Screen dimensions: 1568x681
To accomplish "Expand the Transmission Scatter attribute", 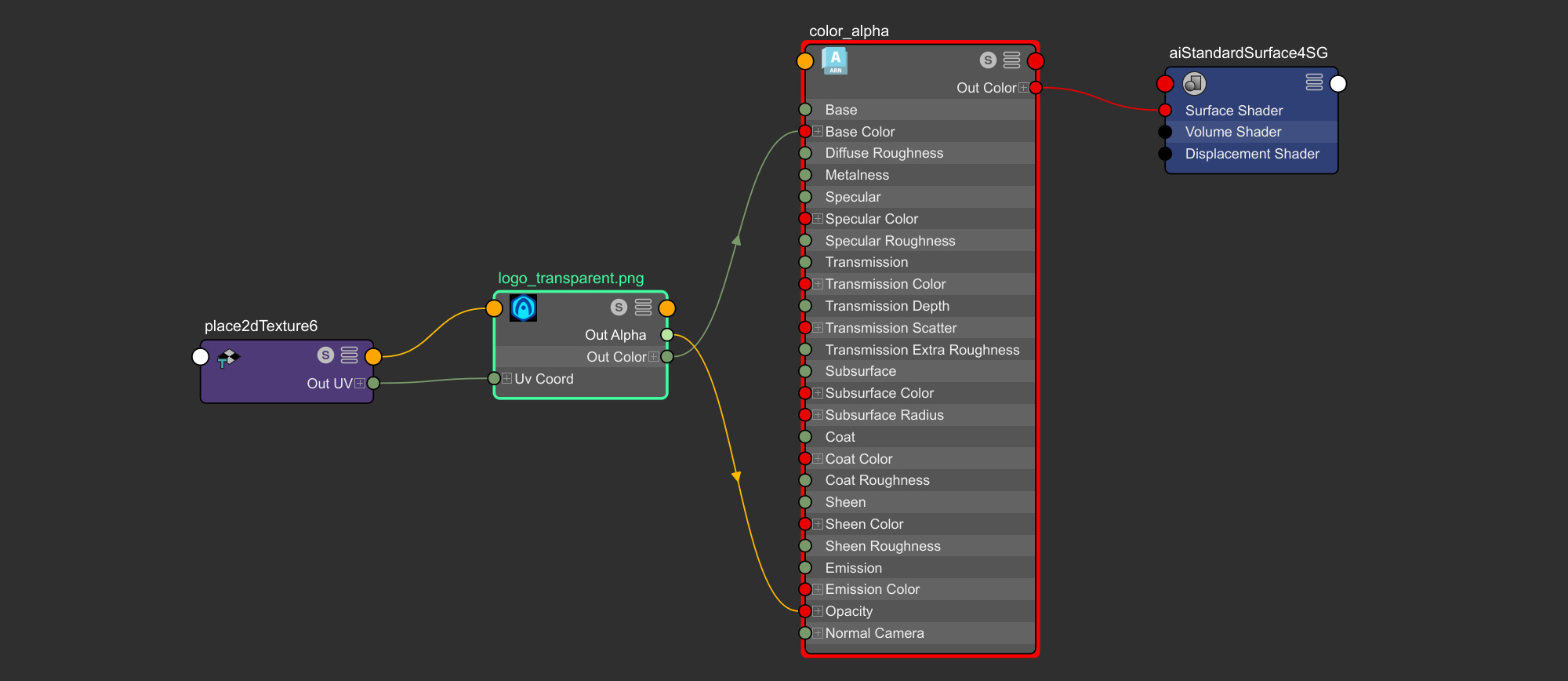I will pos(818,328).
